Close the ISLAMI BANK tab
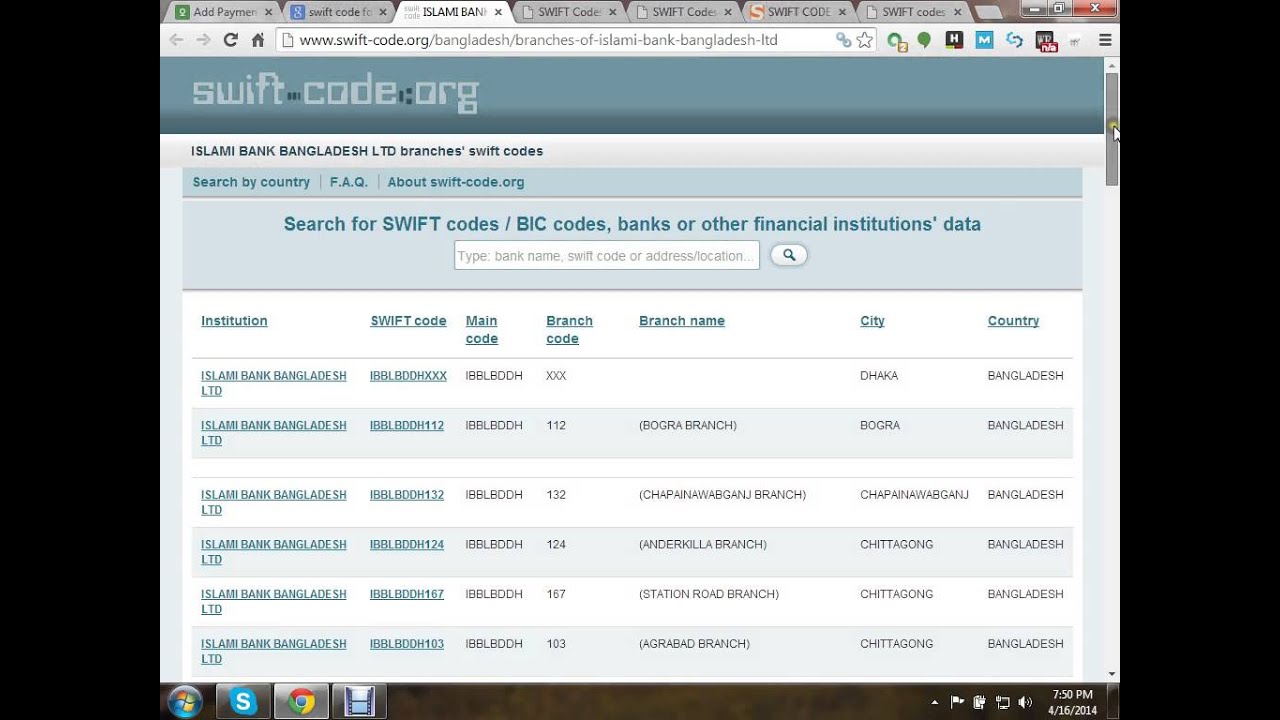 tap(498, 12)
